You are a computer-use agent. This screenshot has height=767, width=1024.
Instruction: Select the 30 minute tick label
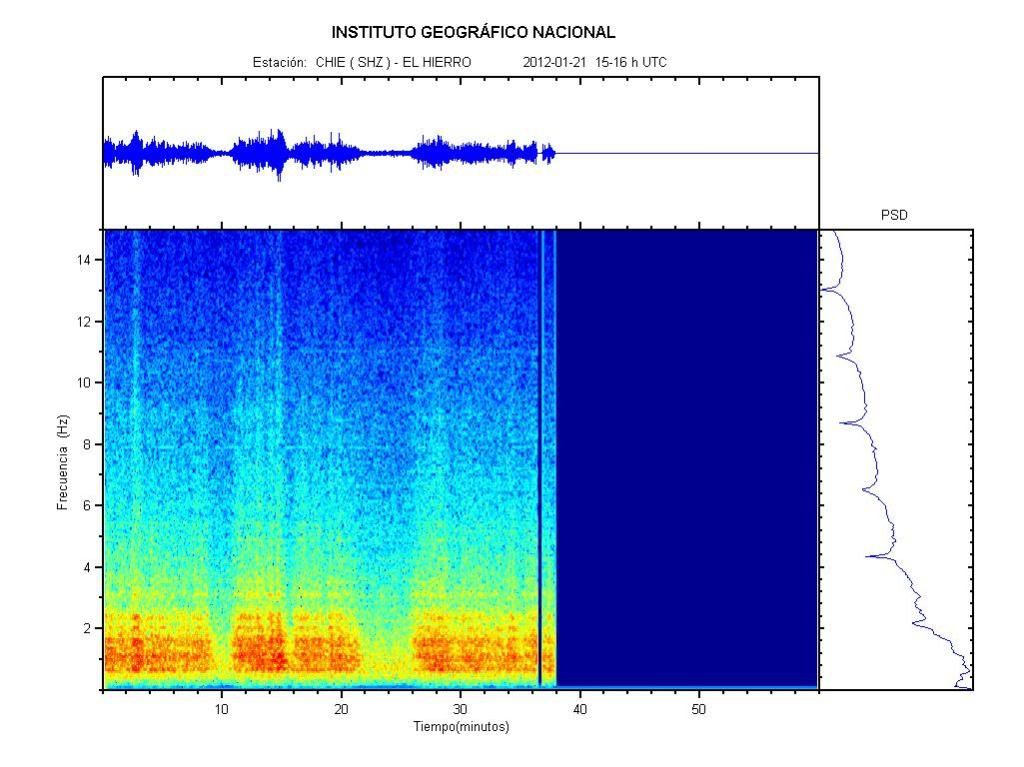pyautogui.click(x=460, y=709)
